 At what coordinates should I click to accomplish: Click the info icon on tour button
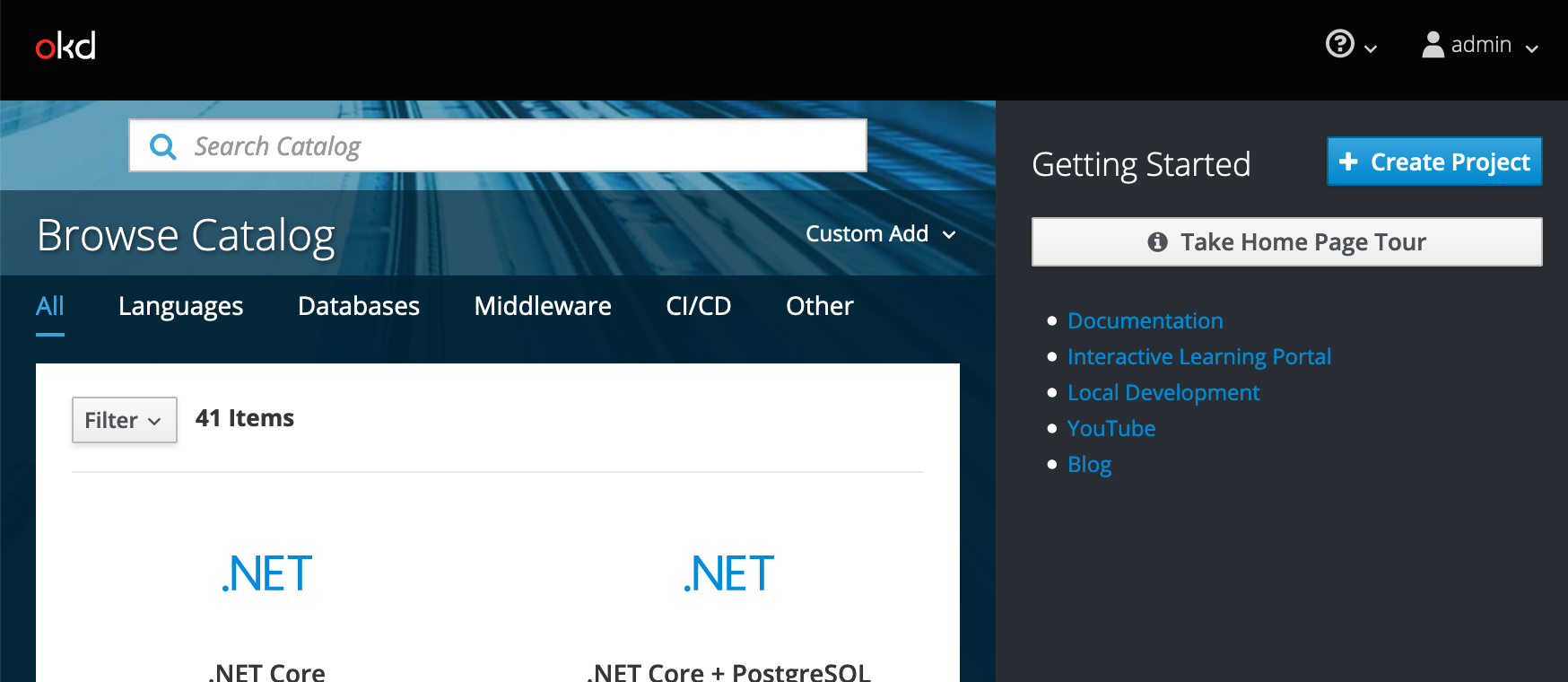click(x=1157, y=242)
